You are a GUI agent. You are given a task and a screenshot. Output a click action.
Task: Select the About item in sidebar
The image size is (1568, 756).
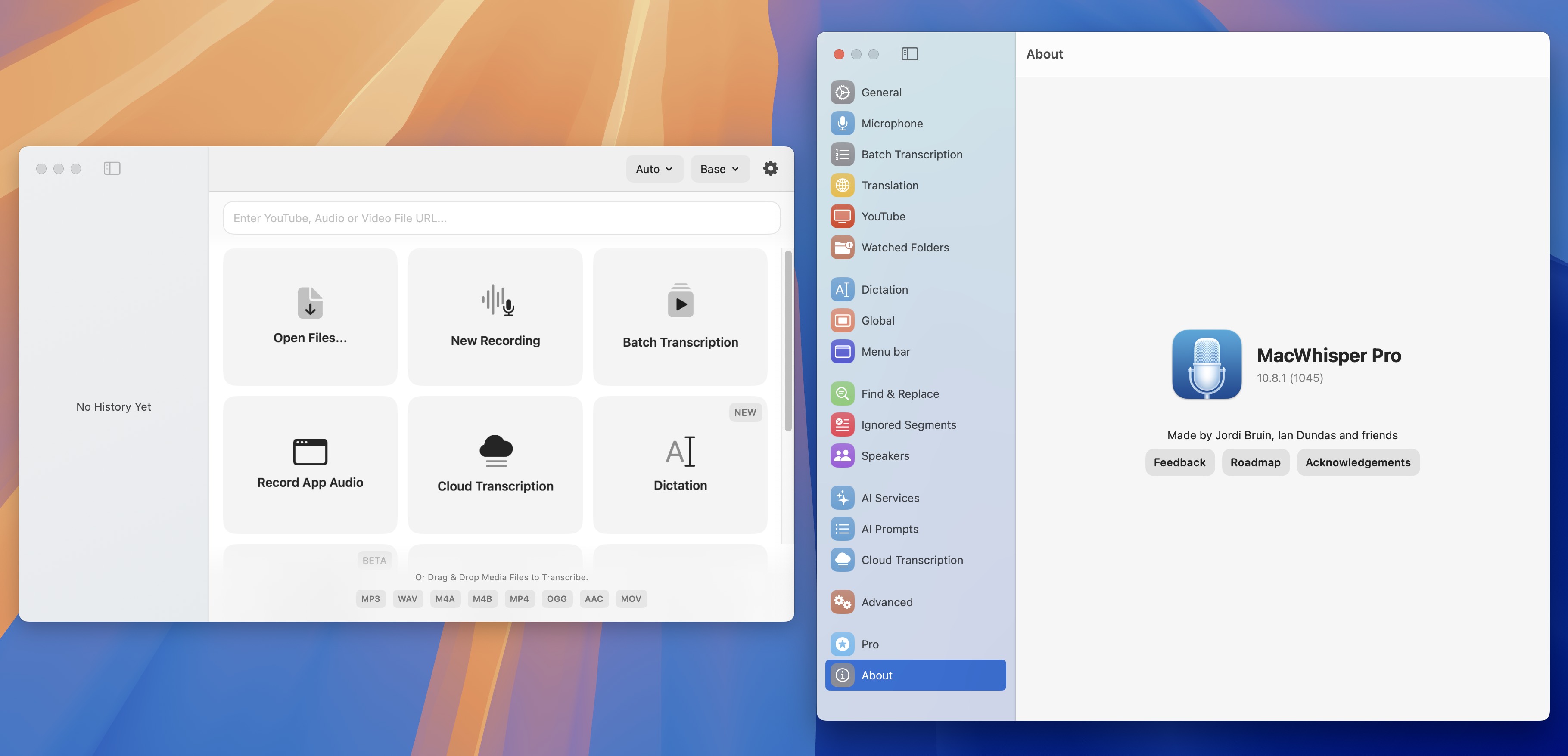[x=915, y=675]
